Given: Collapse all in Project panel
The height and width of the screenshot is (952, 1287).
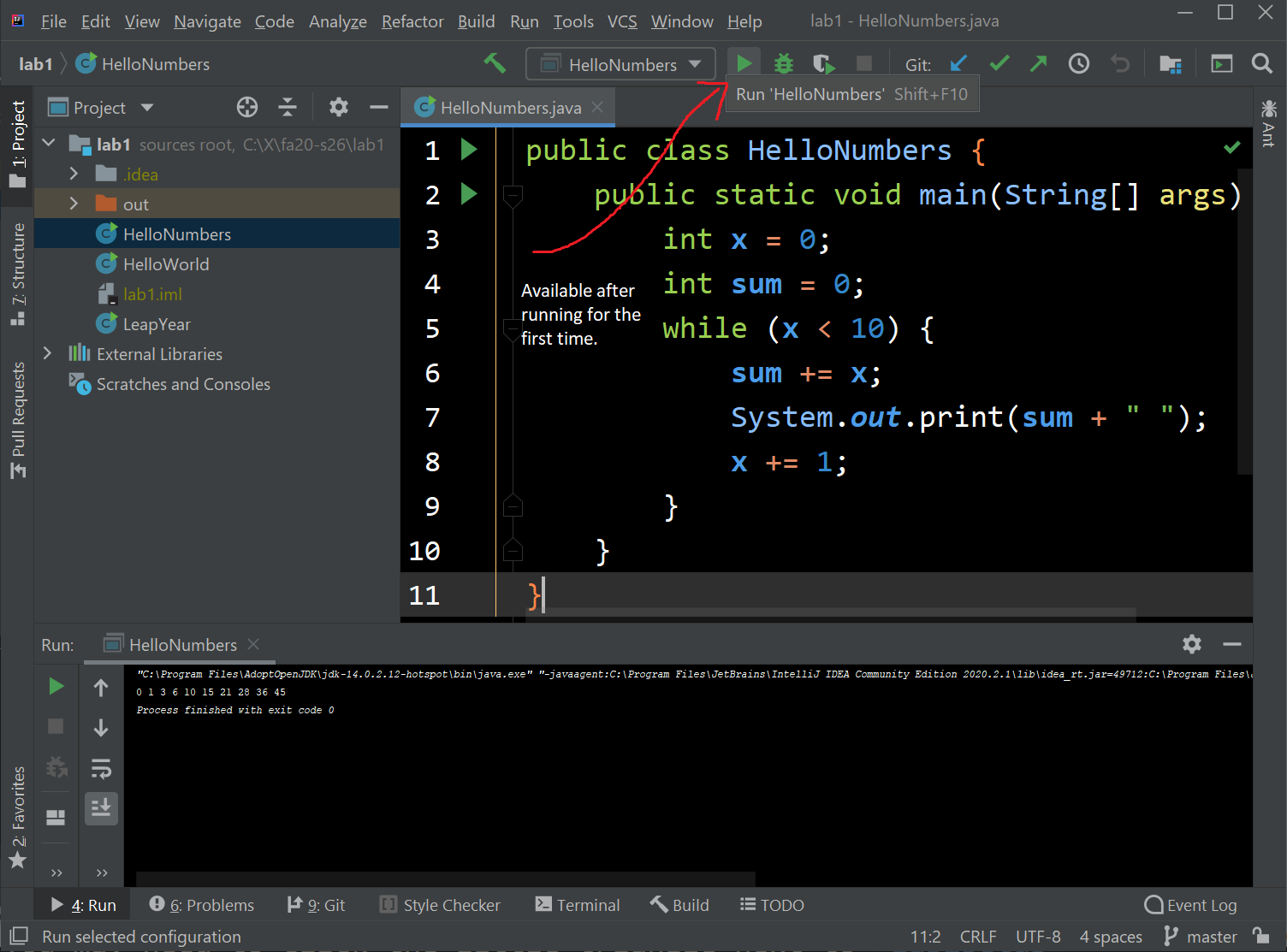Looking at the screenshot, I should coord(288,107).
